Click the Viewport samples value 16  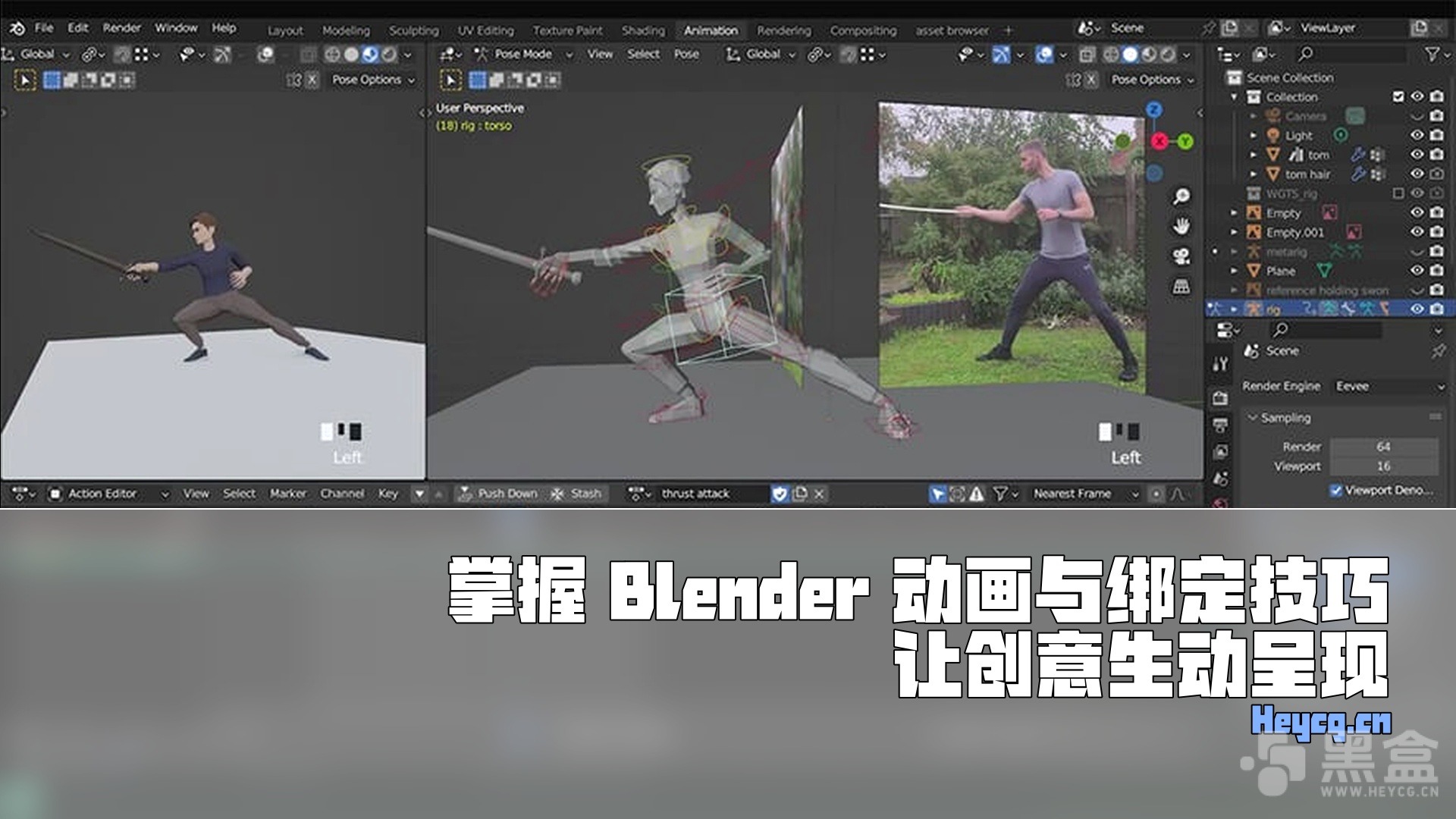[x=1384, y=466]
